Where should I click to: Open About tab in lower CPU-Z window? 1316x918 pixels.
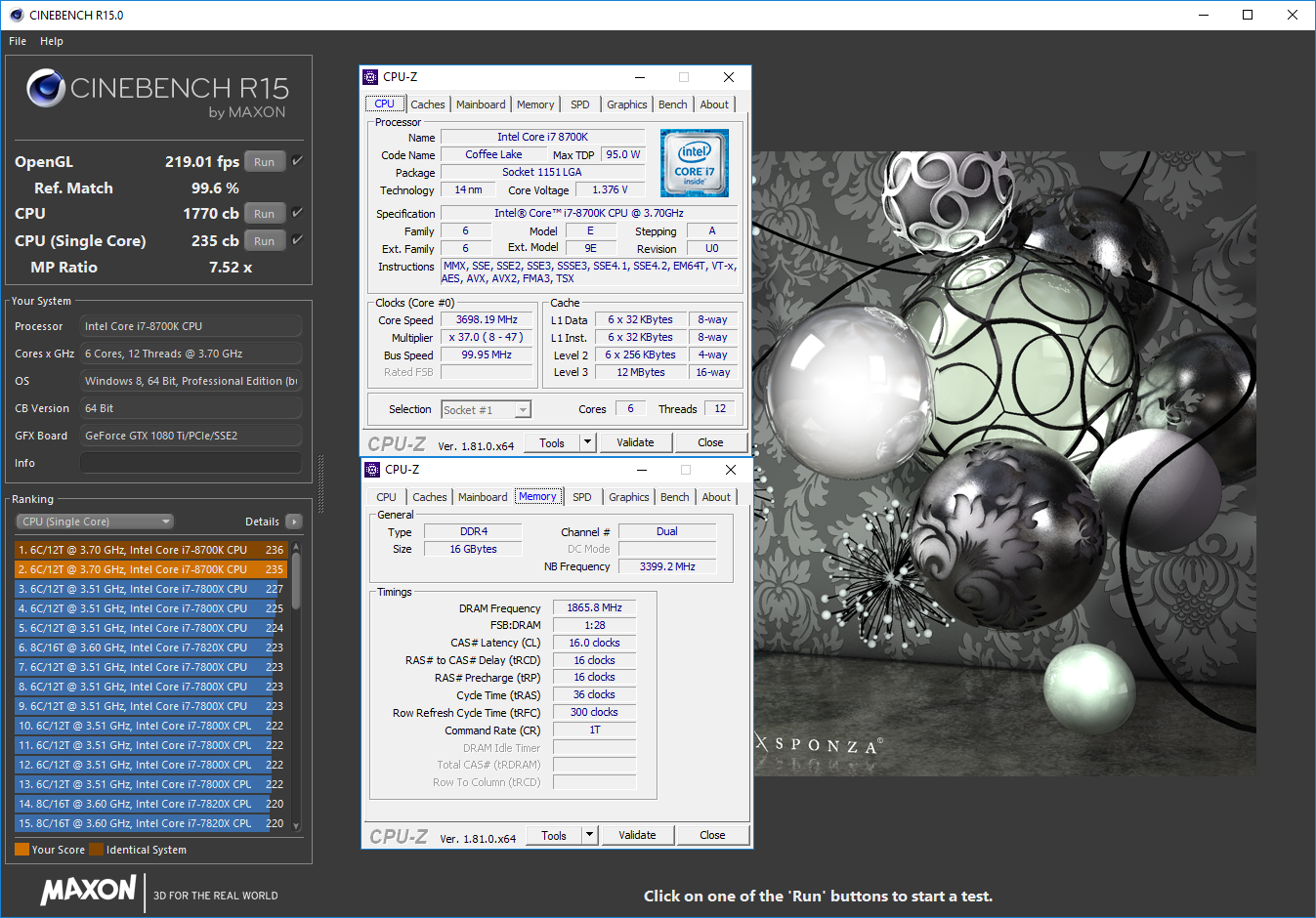click(716, 497)
